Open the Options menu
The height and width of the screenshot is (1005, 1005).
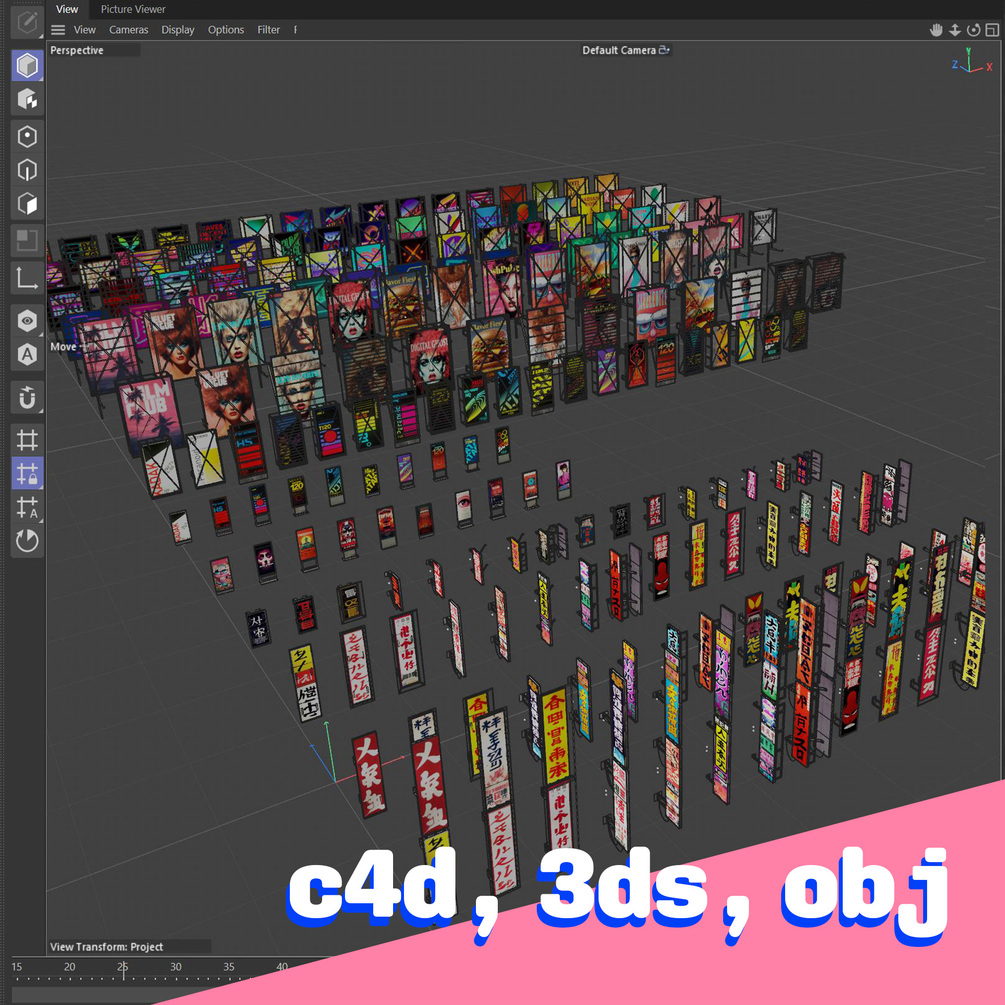[x=226, y=29]
